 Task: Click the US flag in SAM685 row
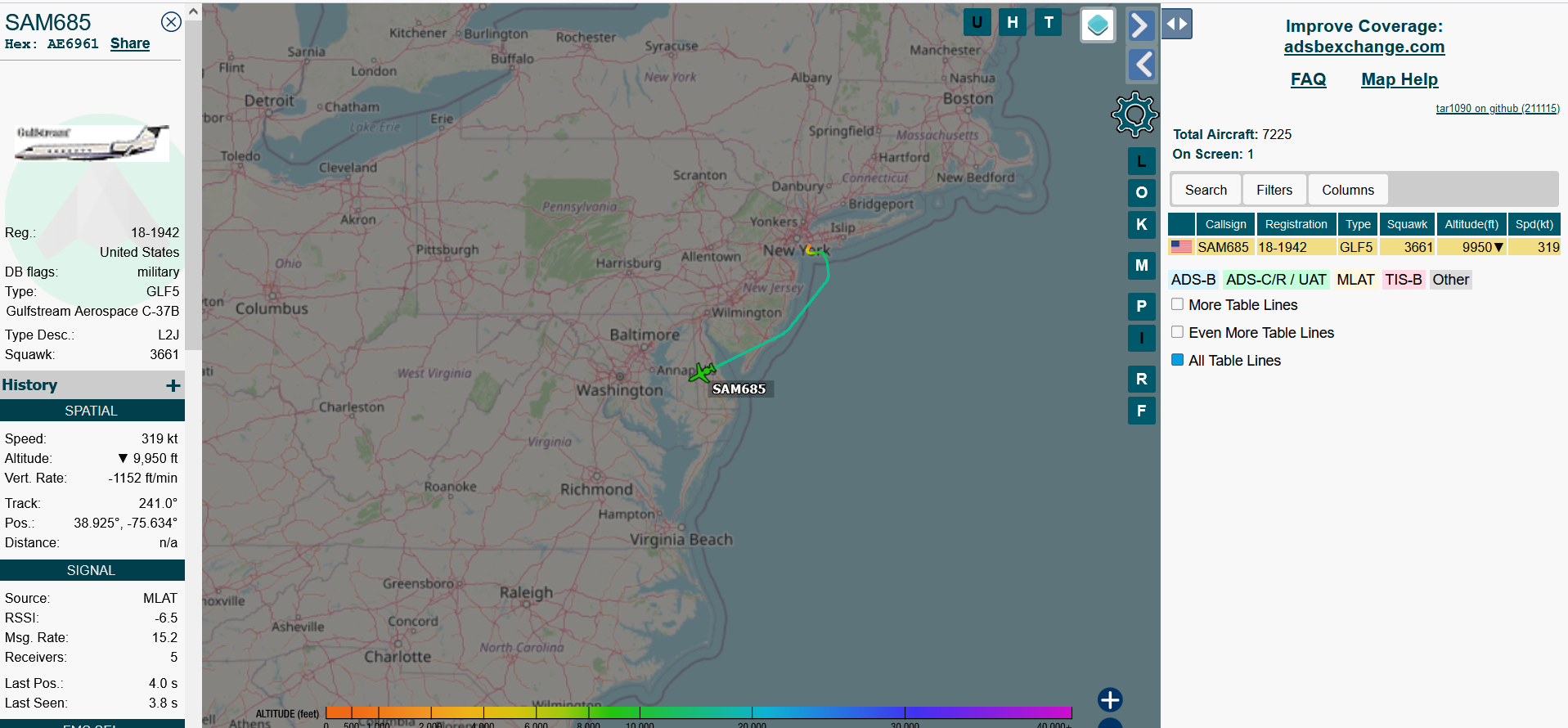[x=1181, y=246]
